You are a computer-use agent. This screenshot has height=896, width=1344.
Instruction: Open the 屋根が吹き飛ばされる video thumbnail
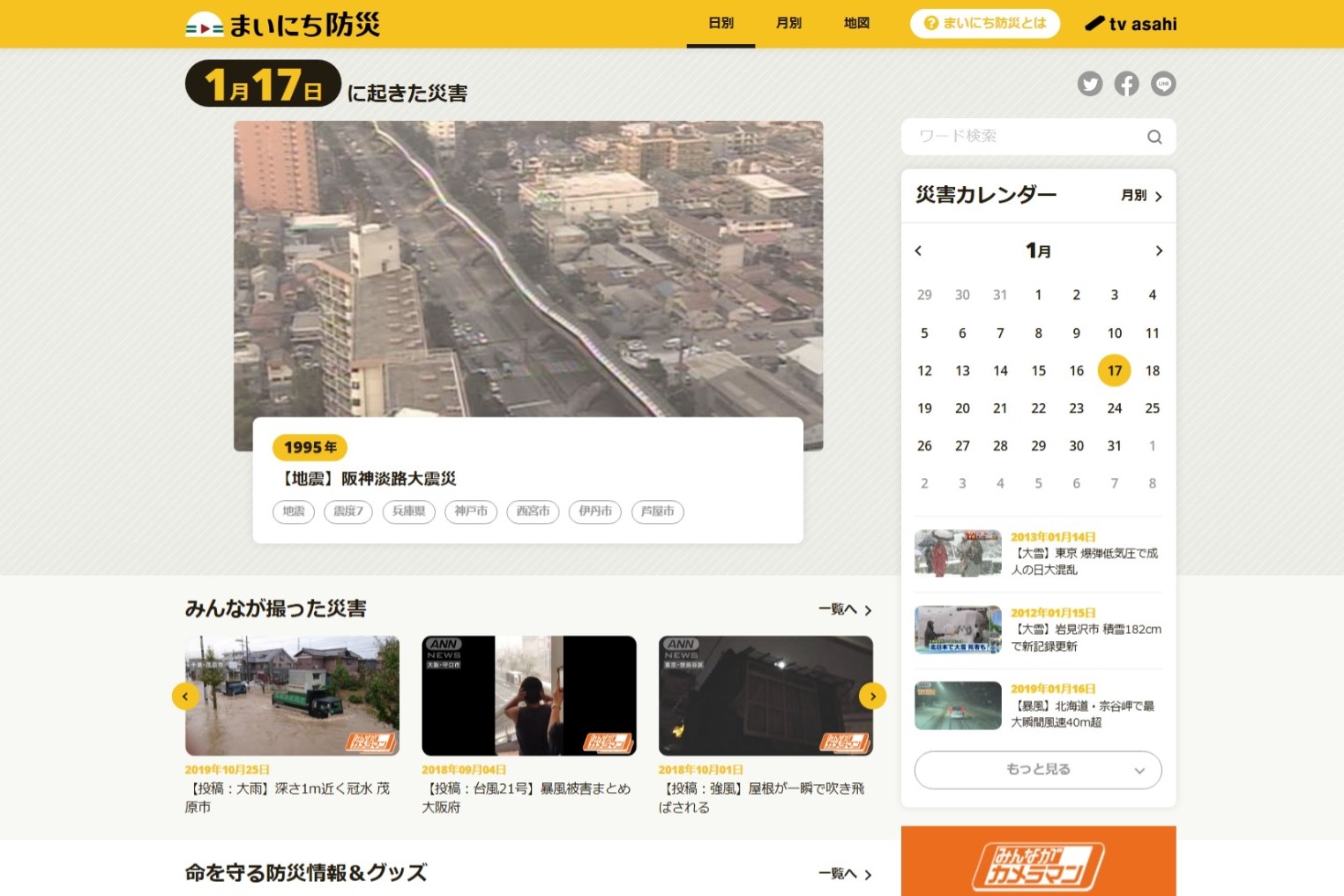765,696
